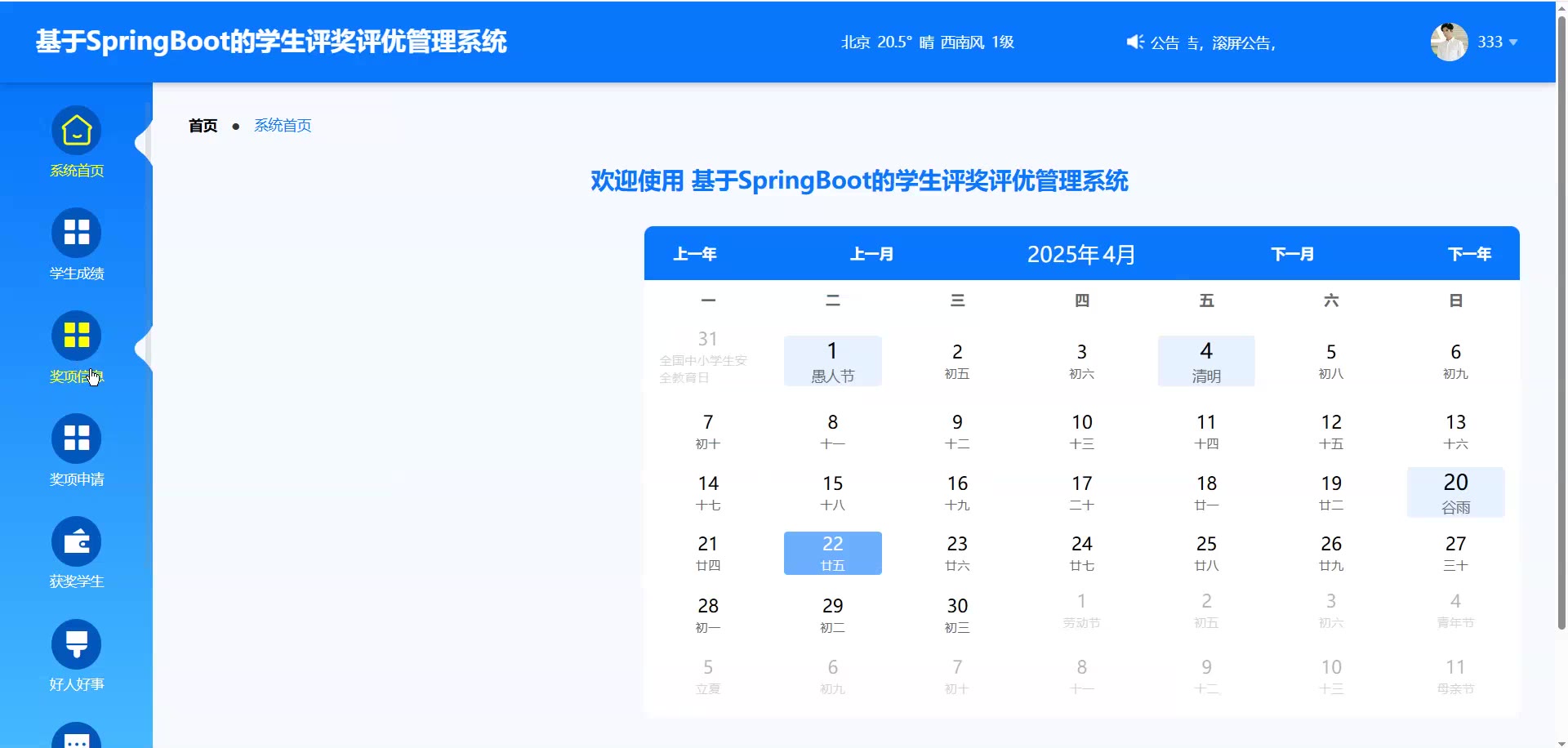The width and height of the screenshot is (1568, 748).
Task: Select April 23 廿六 date cell
Action: coord(957,553)
